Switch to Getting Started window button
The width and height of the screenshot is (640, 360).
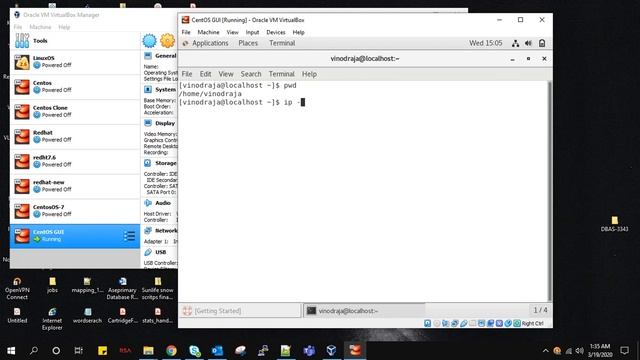[240, 311]
